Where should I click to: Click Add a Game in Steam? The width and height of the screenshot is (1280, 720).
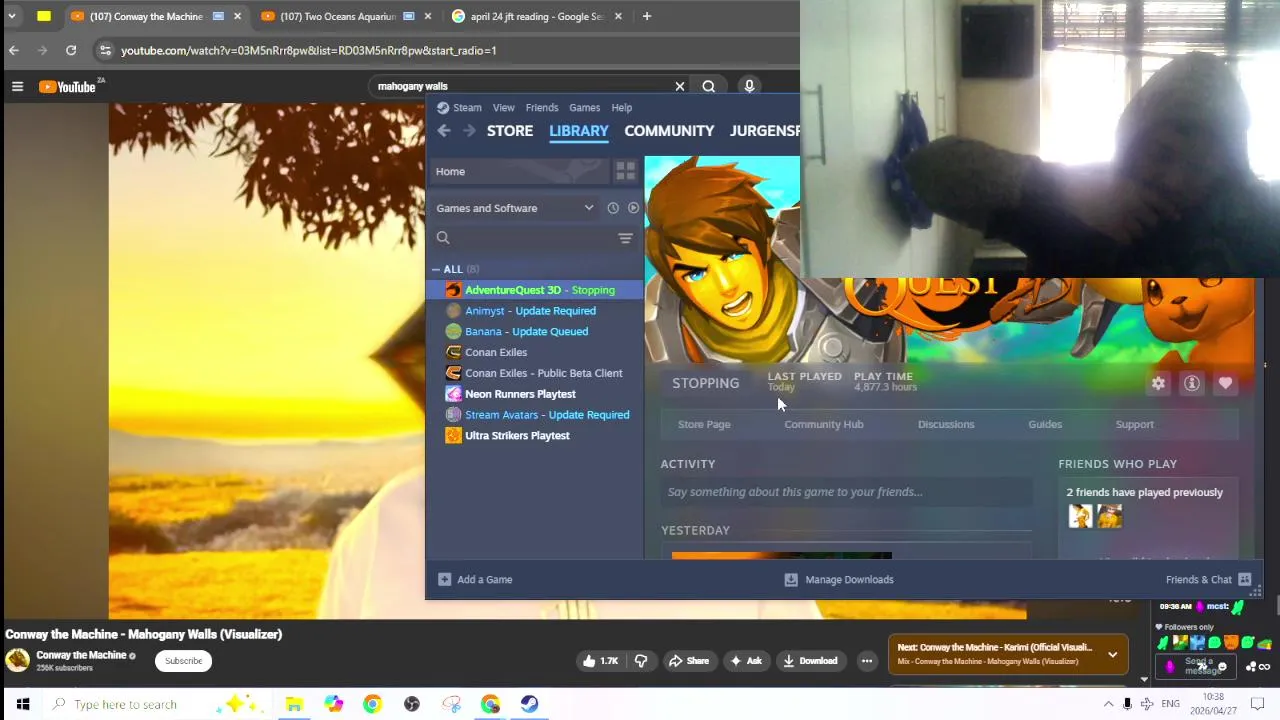(x=475, y=579)
